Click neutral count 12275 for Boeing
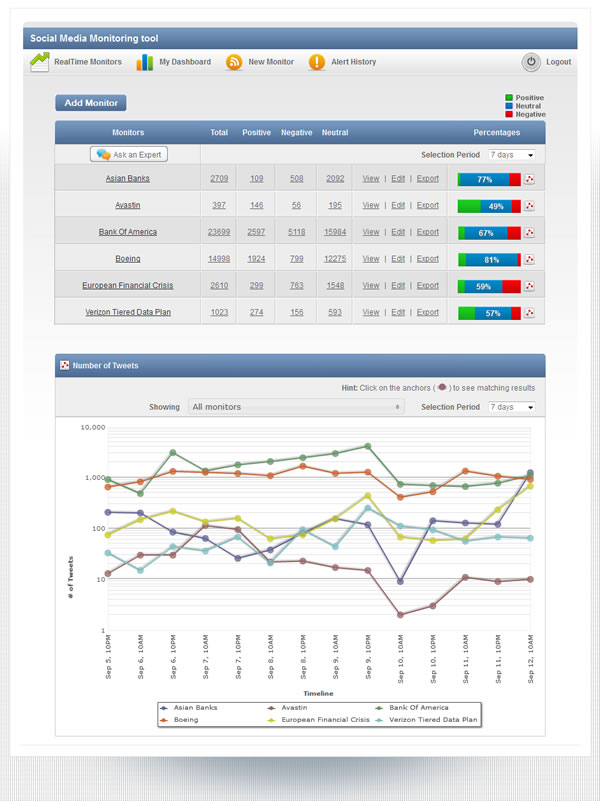This screenshot has height=801, width=600. point(335,258)
